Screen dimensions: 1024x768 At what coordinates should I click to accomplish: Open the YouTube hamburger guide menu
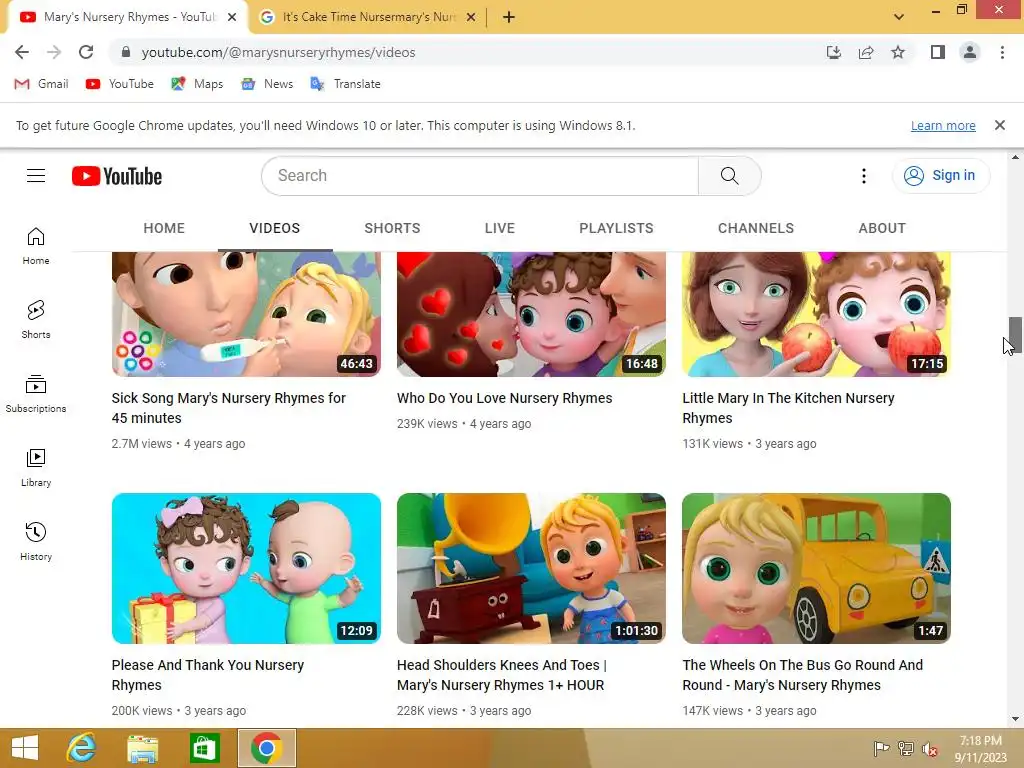[x=36, y=176]
